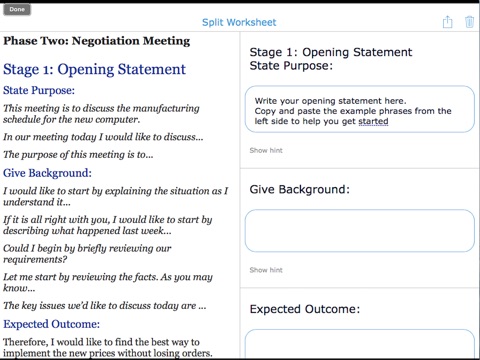Select "This meeting is to discuss the manufacturing schedule" sentence
This screenshot has width=480, height=360.
point(101,114)
